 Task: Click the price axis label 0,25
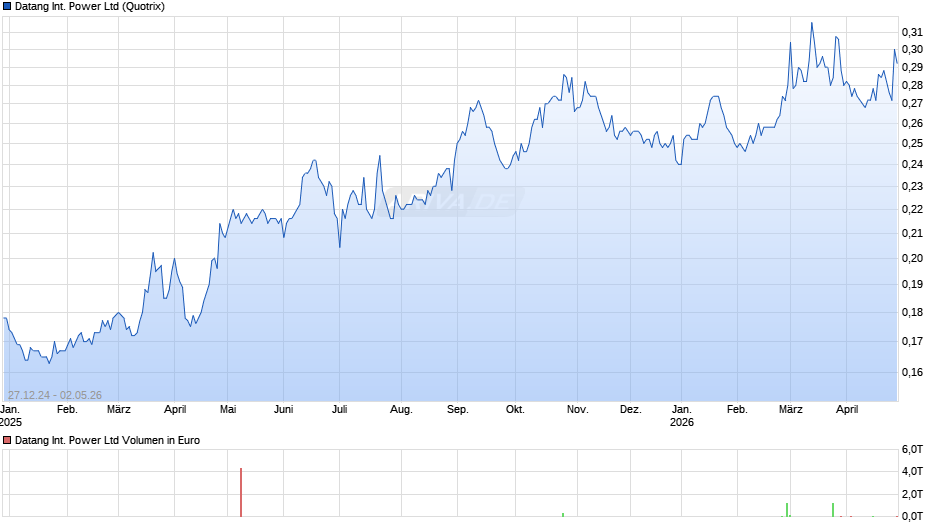(x=912, y=143)
